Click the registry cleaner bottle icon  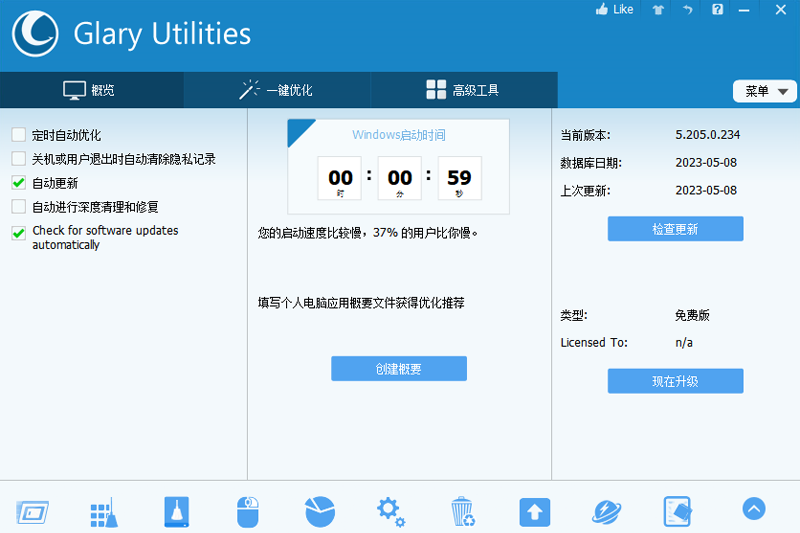point(177,512)
